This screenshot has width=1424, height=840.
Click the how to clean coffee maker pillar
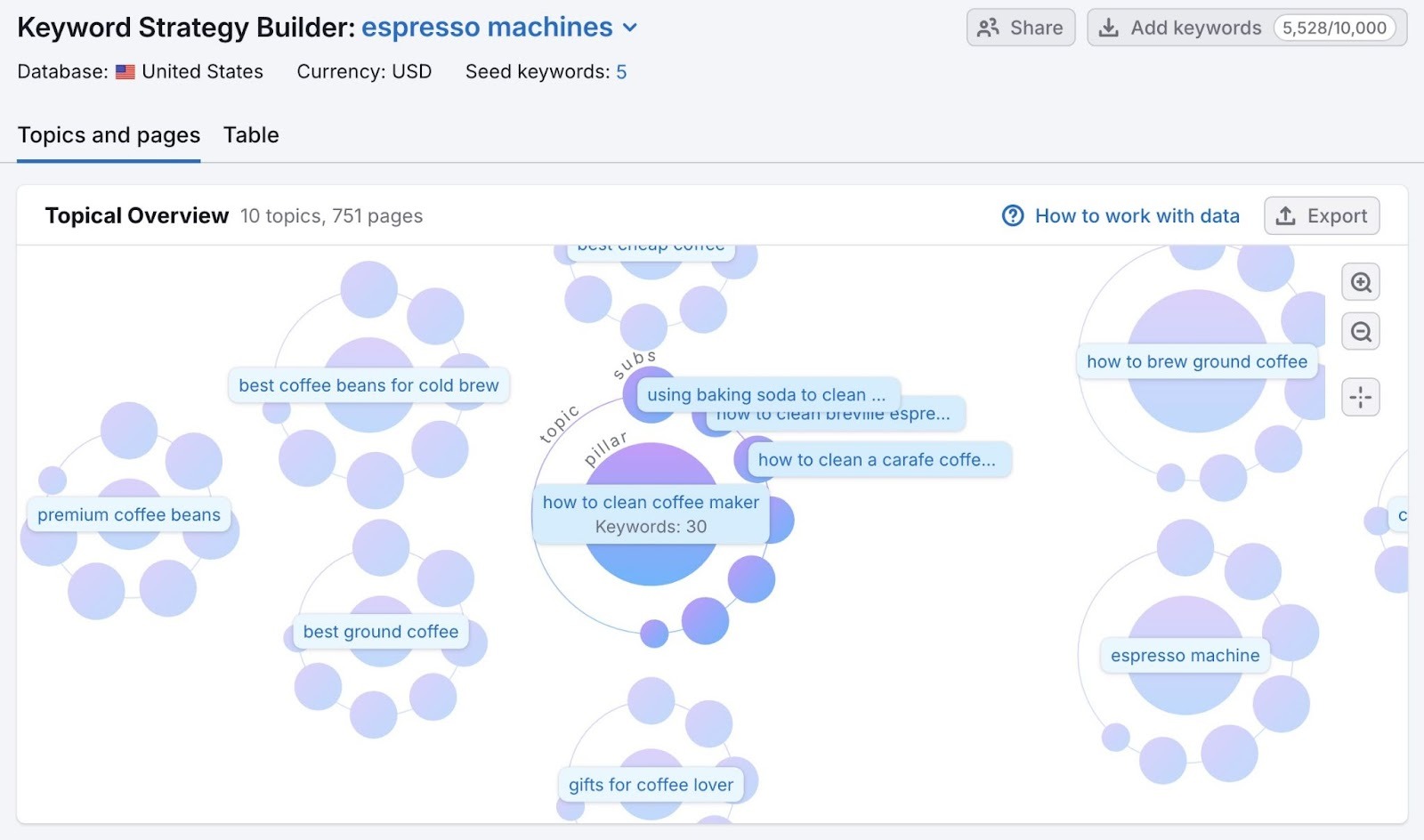pyautogui.click(x=651, y=514)
